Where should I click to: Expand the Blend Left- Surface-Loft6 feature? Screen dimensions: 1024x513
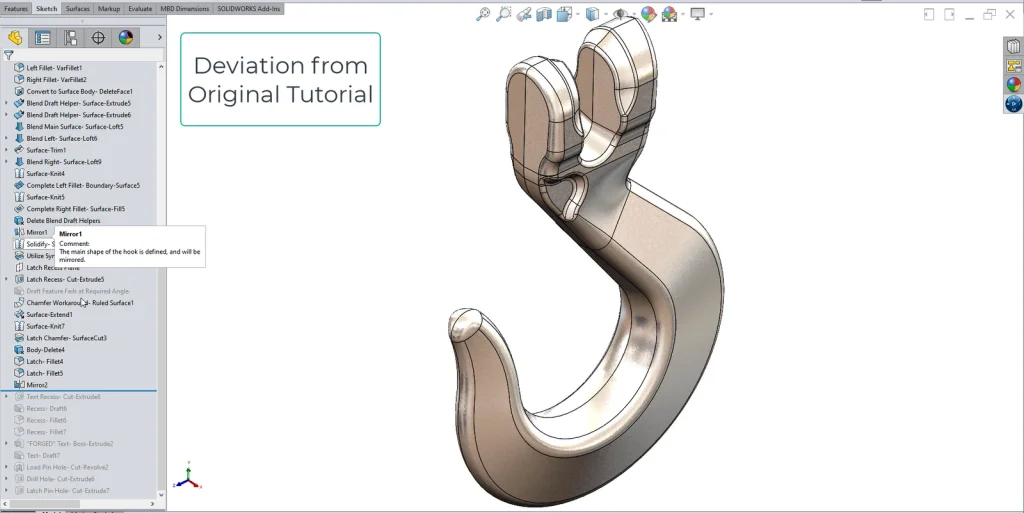7,138
